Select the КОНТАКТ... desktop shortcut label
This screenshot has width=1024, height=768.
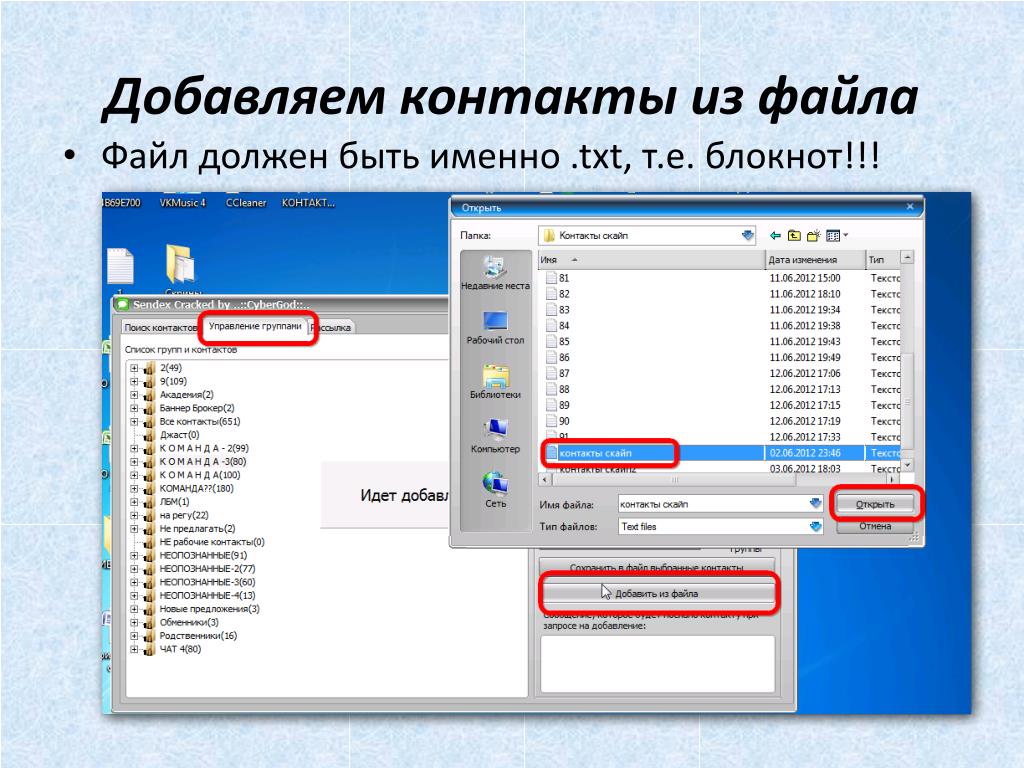[x=308, y=203]
